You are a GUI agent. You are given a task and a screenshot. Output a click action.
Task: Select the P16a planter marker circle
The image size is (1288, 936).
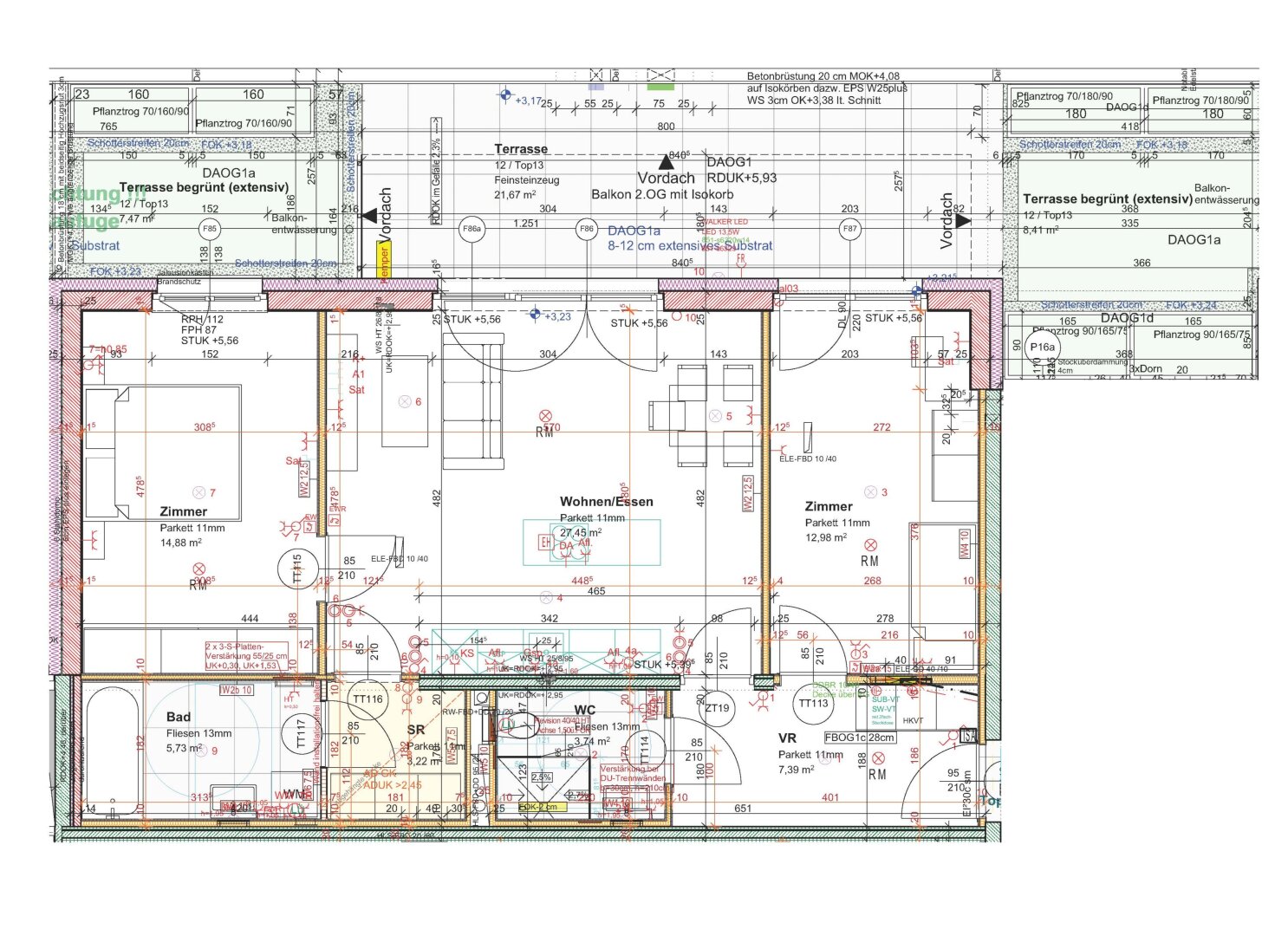[1043, 347]
